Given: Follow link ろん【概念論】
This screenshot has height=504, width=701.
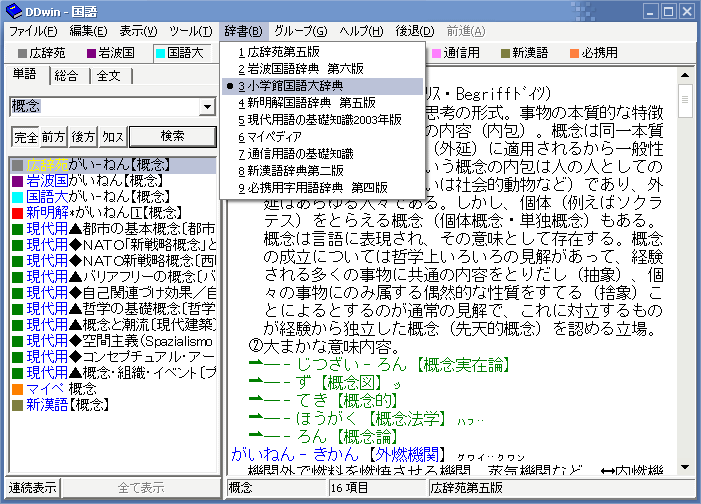Looking at the screenshot, I should 324,436.
